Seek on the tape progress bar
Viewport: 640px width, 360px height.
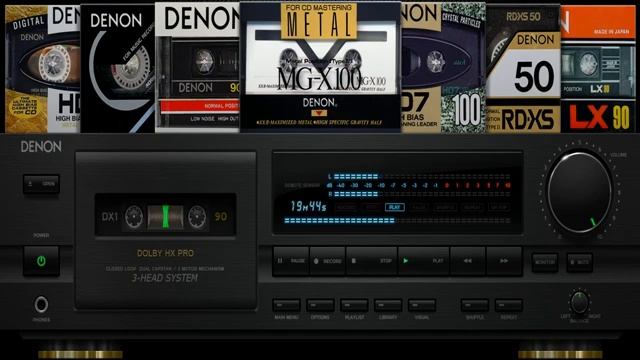pos(397,220)
